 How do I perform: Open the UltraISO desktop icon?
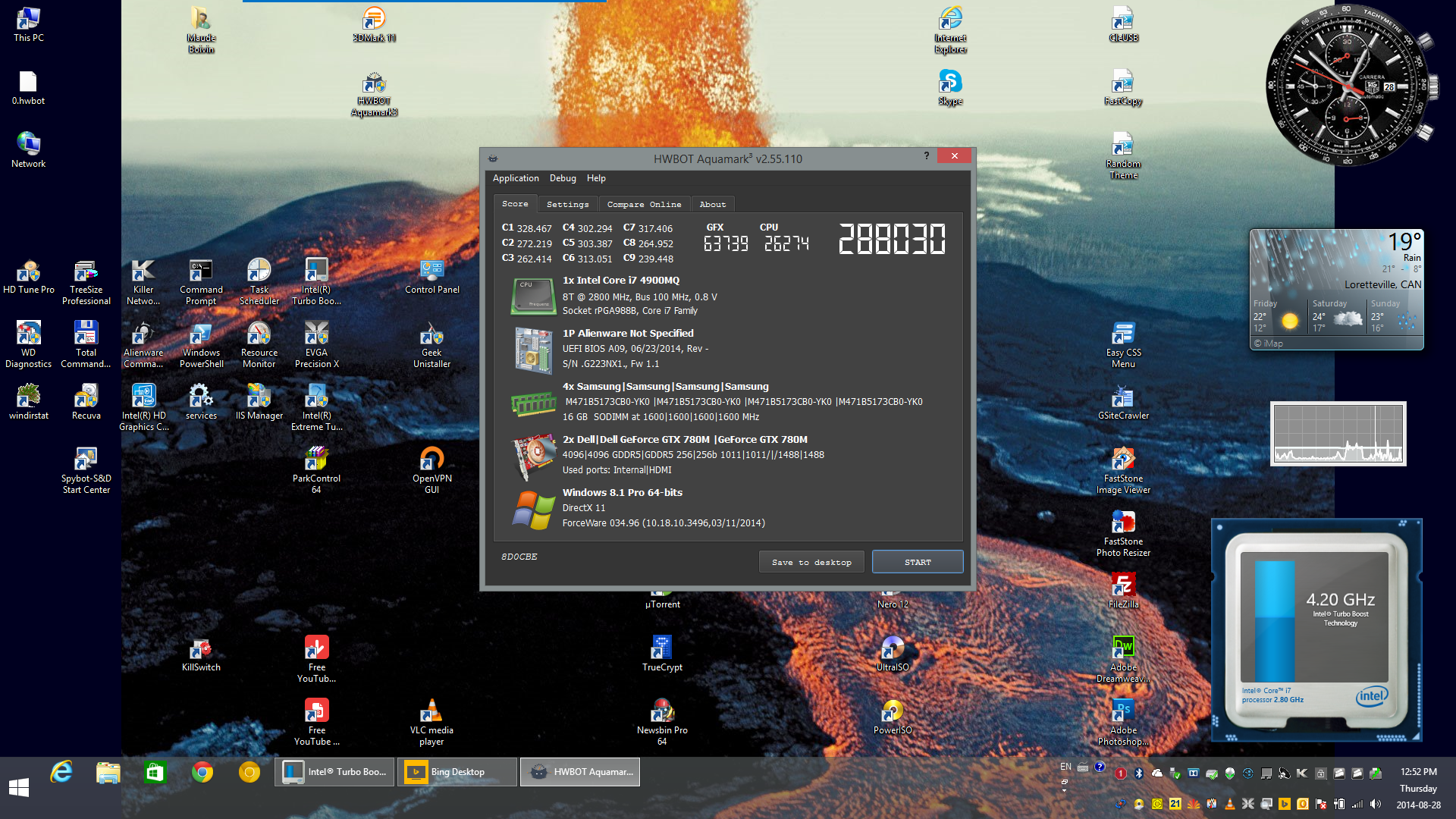tap(893, 654)
